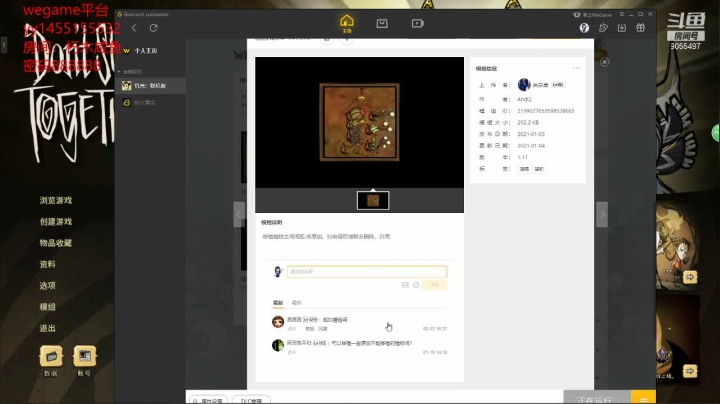Open 个人主页 in the WeGame sidebar
Image resolution: width=720 pixels, height=404 pixels.
pos(146,50)
